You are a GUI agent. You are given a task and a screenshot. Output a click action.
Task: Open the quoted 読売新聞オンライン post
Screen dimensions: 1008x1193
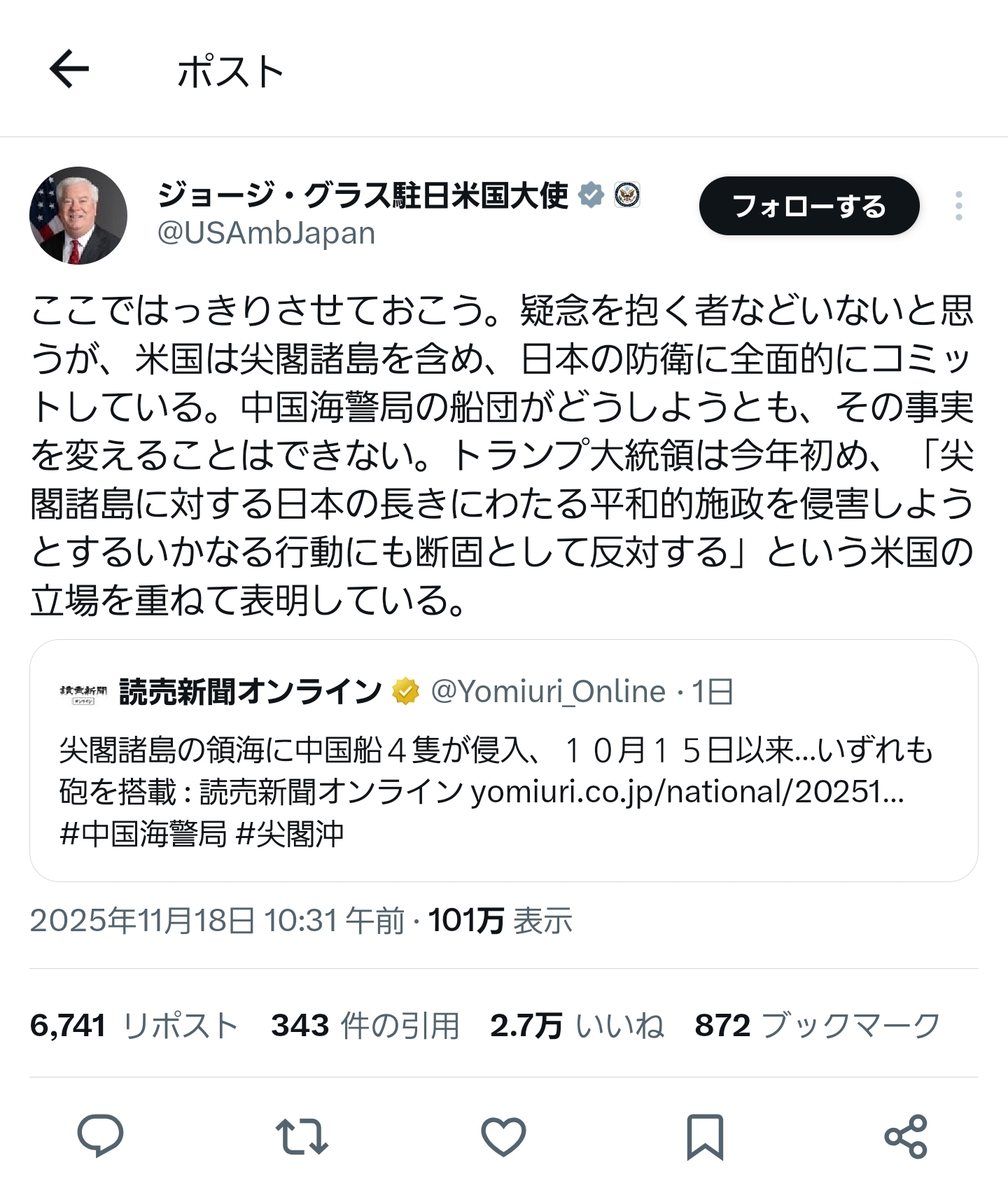[503, 791]
